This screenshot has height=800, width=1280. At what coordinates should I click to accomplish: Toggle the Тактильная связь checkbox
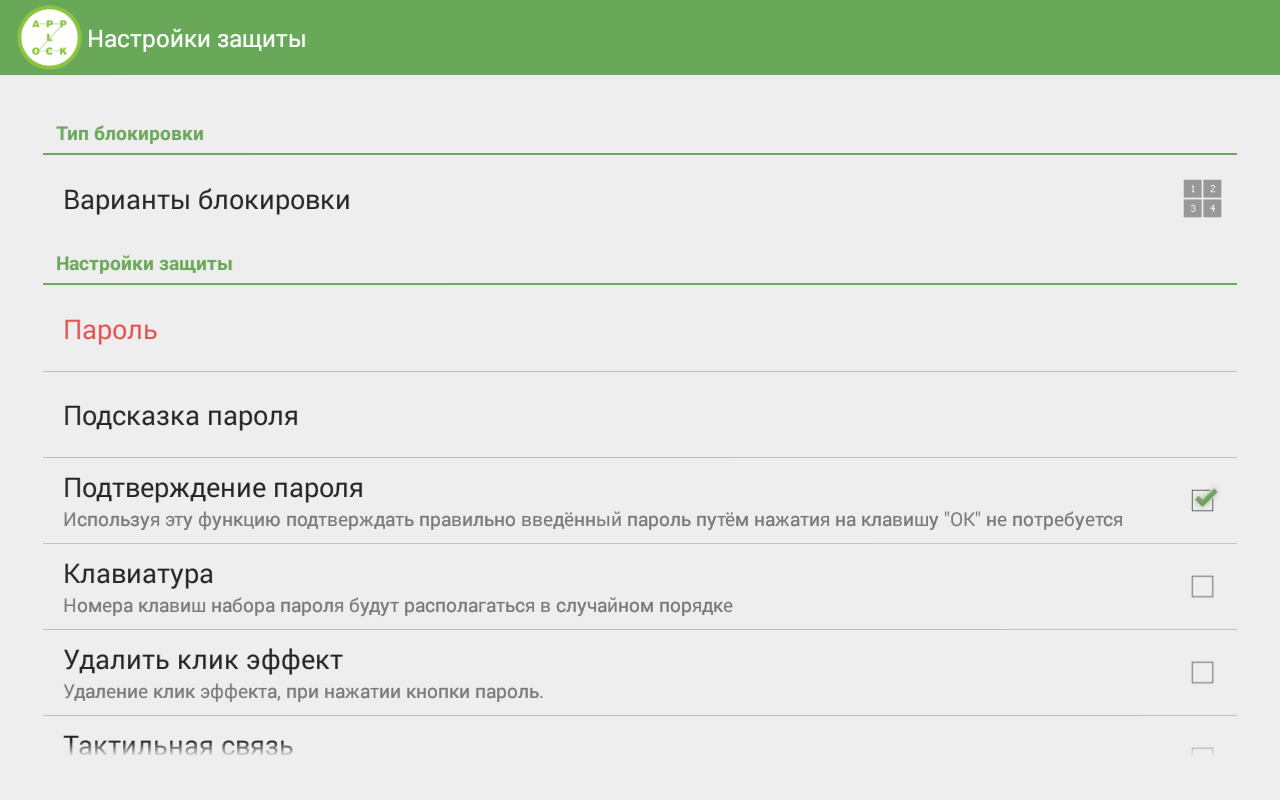1203,751
